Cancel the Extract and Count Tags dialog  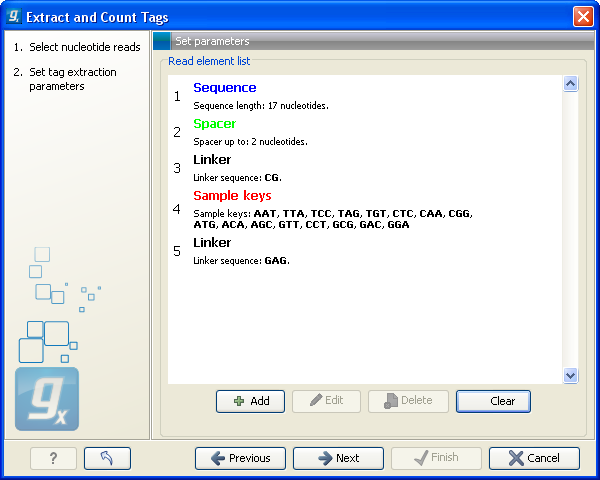pos(534,458)
